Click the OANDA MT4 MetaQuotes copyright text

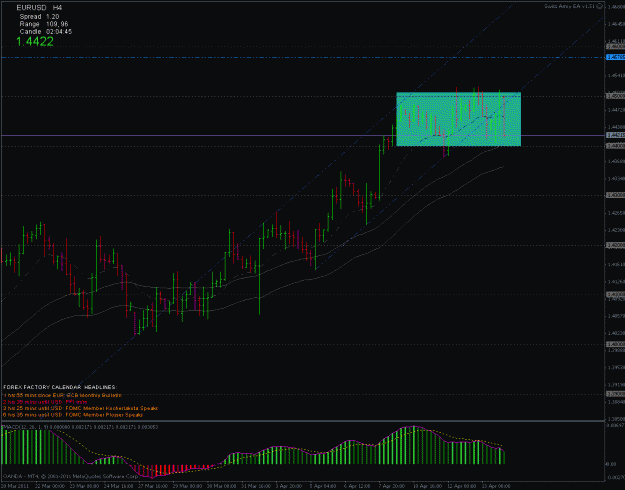(70, 476)
